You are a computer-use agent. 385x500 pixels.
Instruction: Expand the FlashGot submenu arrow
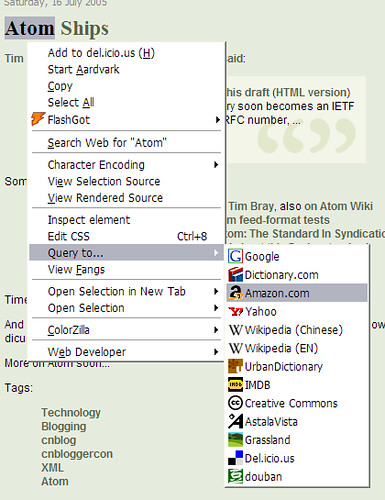(x=217, y=119)
